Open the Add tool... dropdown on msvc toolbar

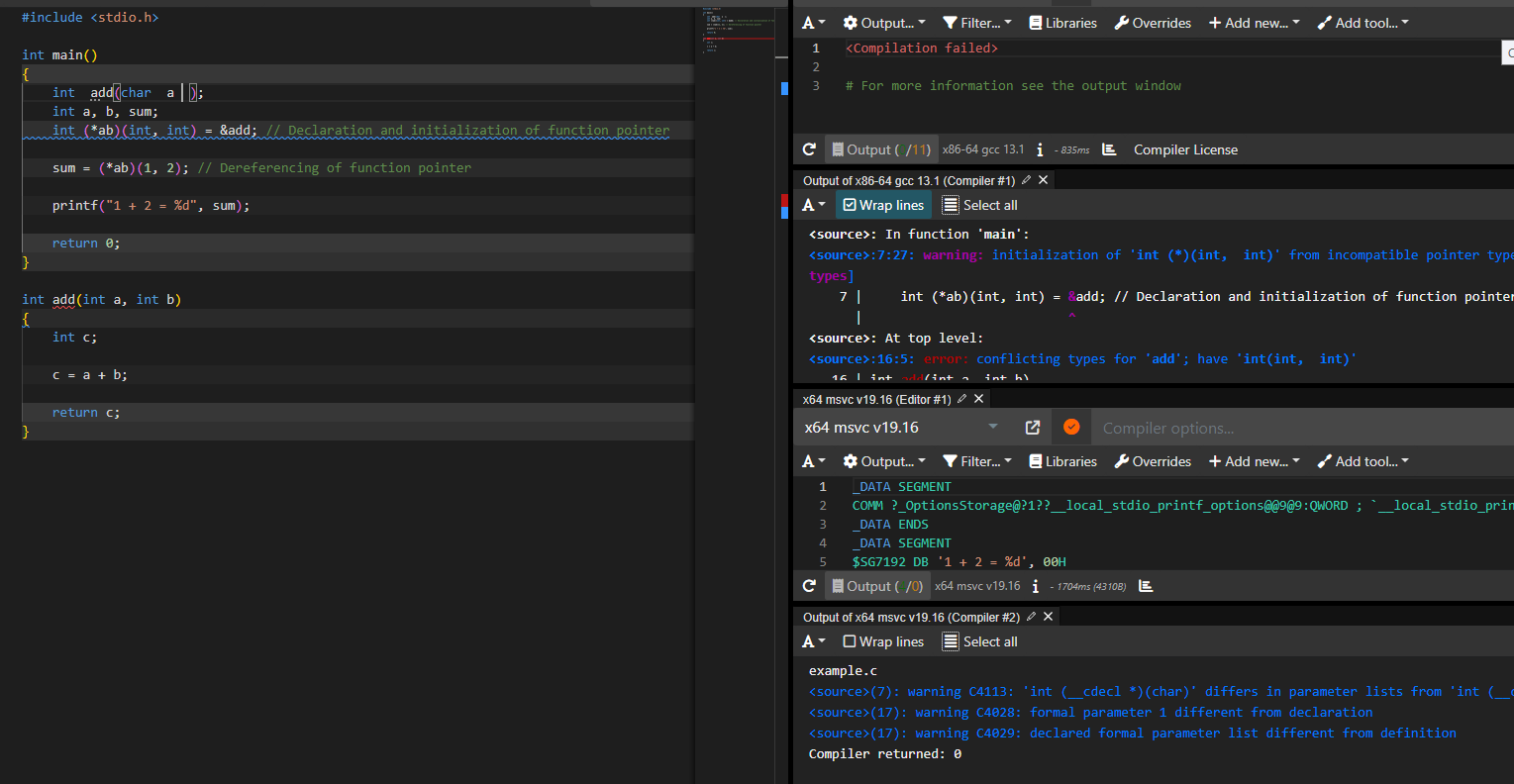coord(1363,460)
